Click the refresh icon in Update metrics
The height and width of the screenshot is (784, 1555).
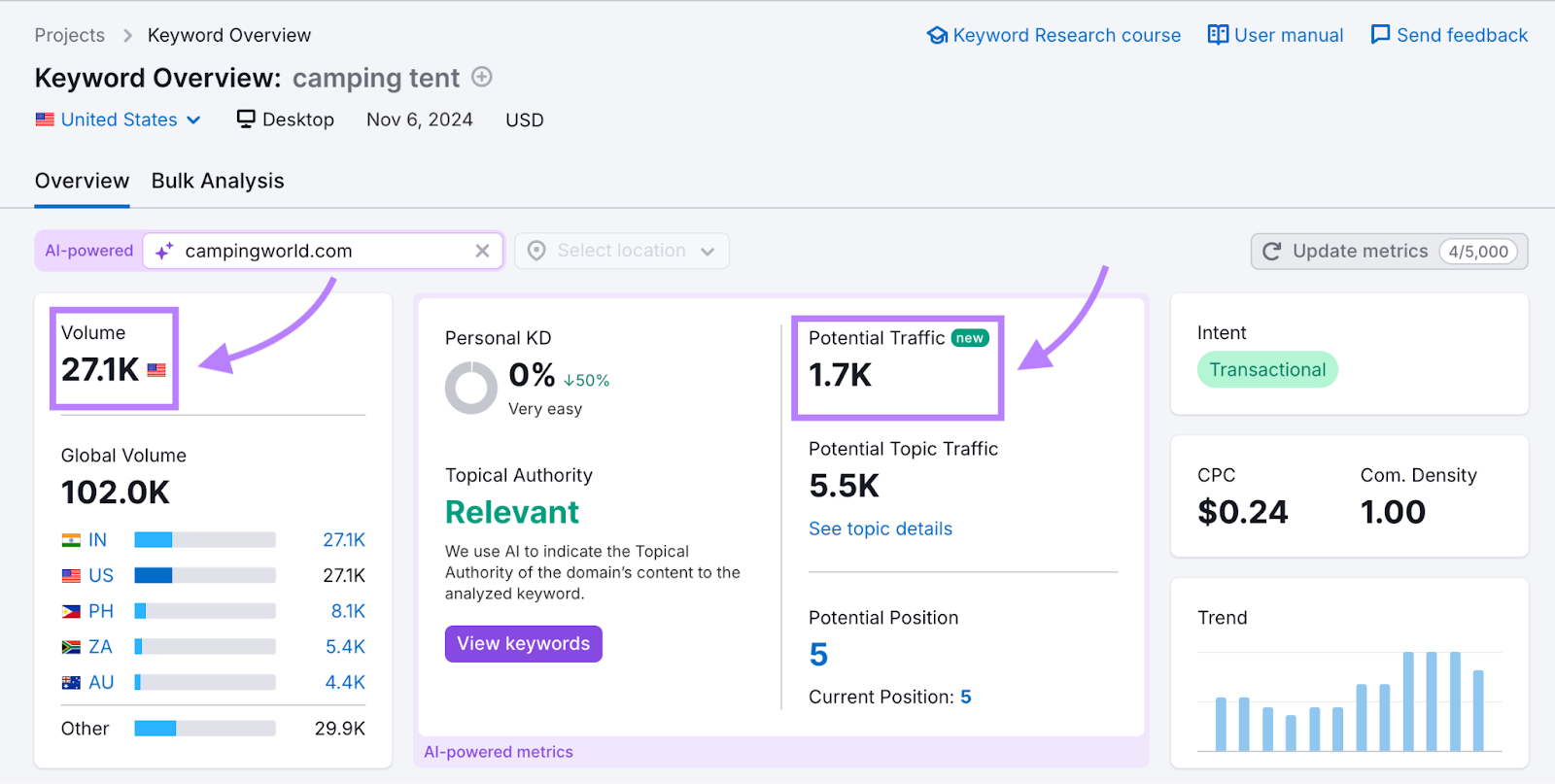(1271, 252)
